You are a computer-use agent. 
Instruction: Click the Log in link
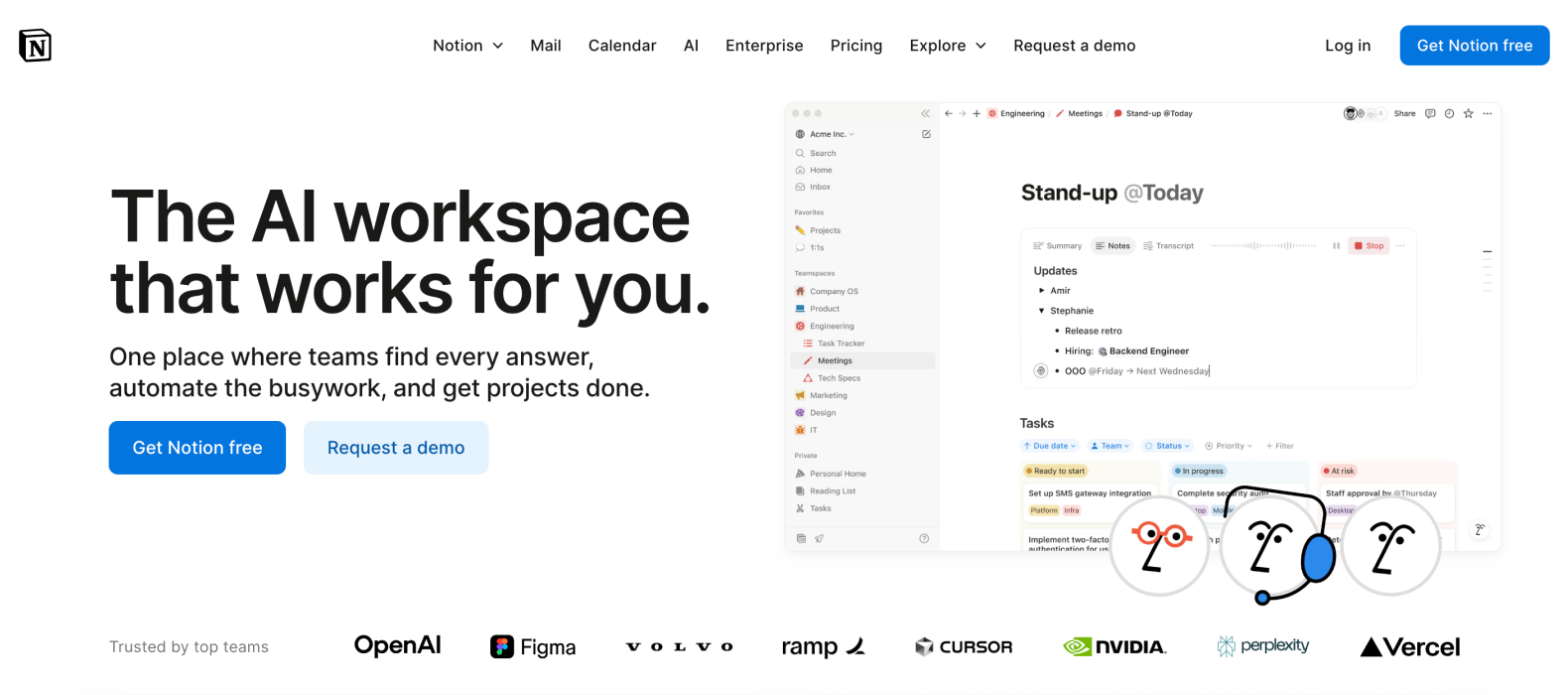[1347, 46]
